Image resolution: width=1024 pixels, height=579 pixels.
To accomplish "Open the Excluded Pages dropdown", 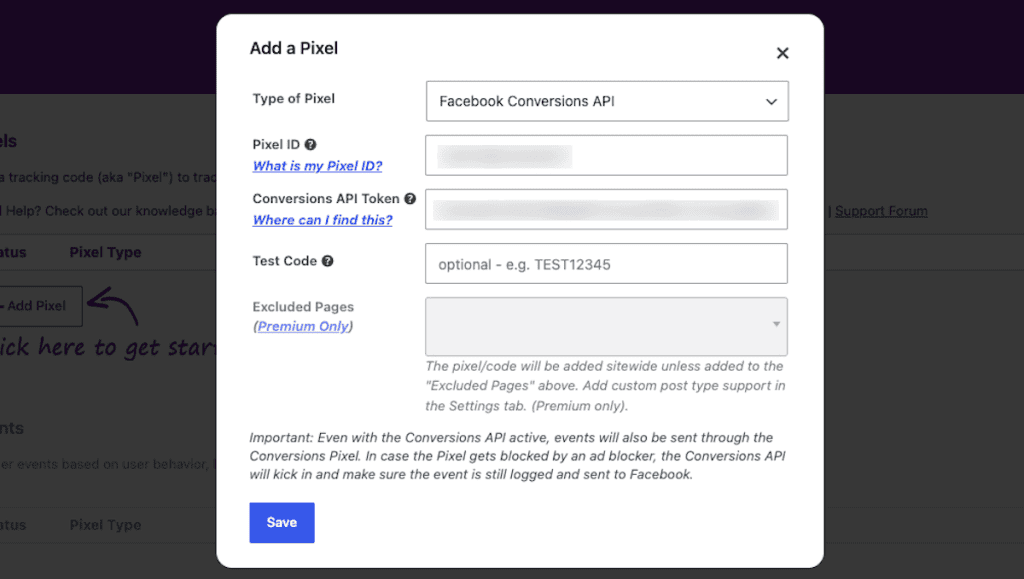I will coord(606,326).
